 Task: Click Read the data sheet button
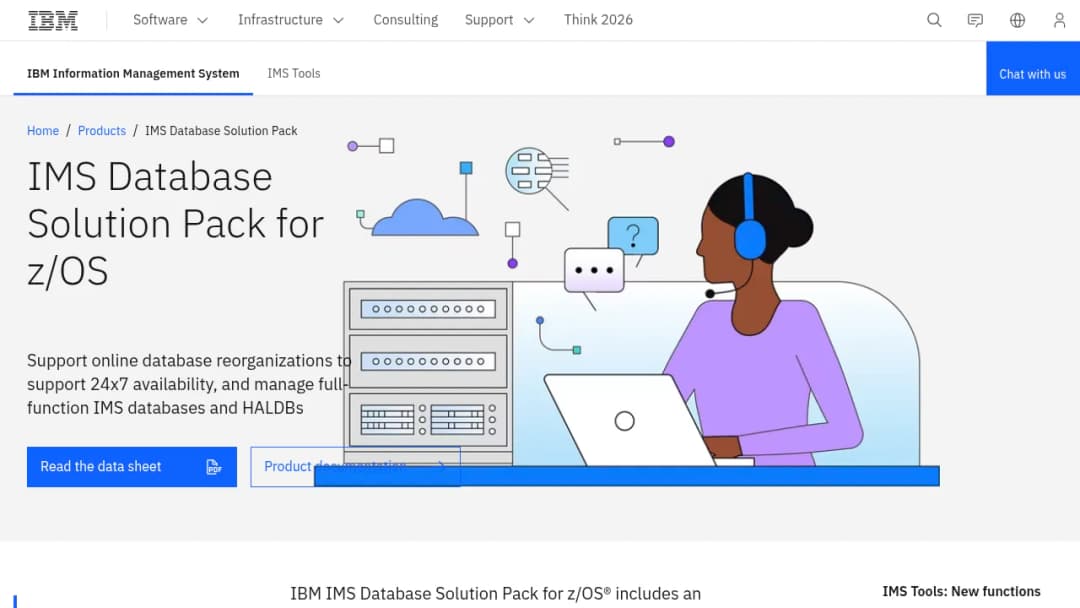[132, 467]
